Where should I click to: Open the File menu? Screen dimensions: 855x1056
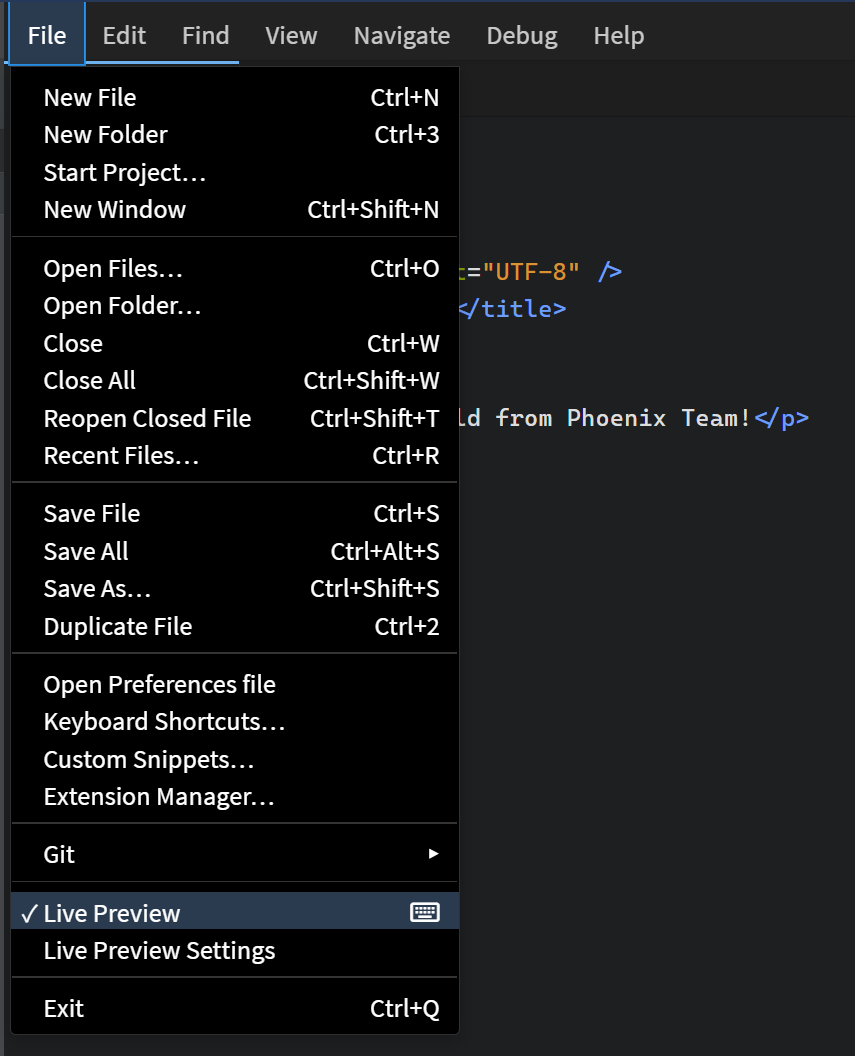point(46,34)
